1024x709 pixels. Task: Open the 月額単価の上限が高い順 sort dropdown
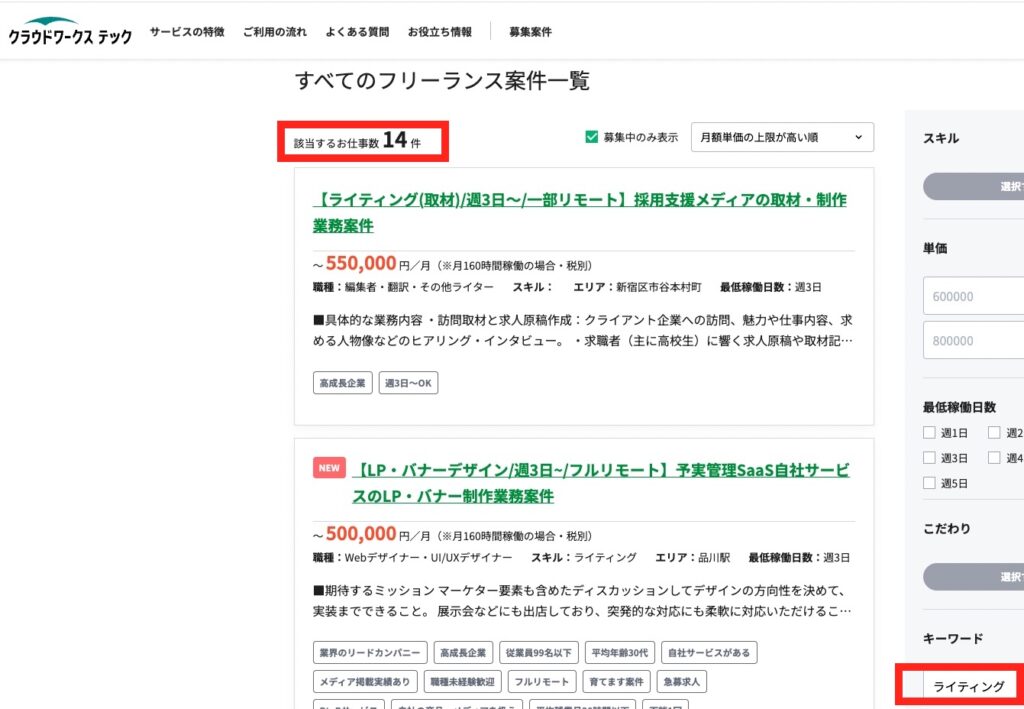781,137
